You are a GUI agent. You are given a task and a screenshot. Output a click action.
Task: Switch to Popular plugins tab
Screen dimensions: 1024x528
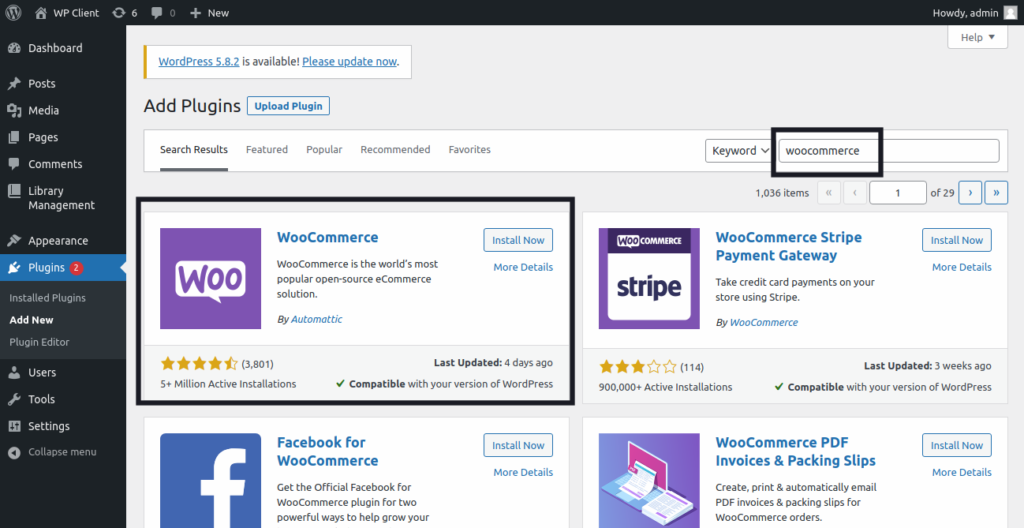coord(324,150)
